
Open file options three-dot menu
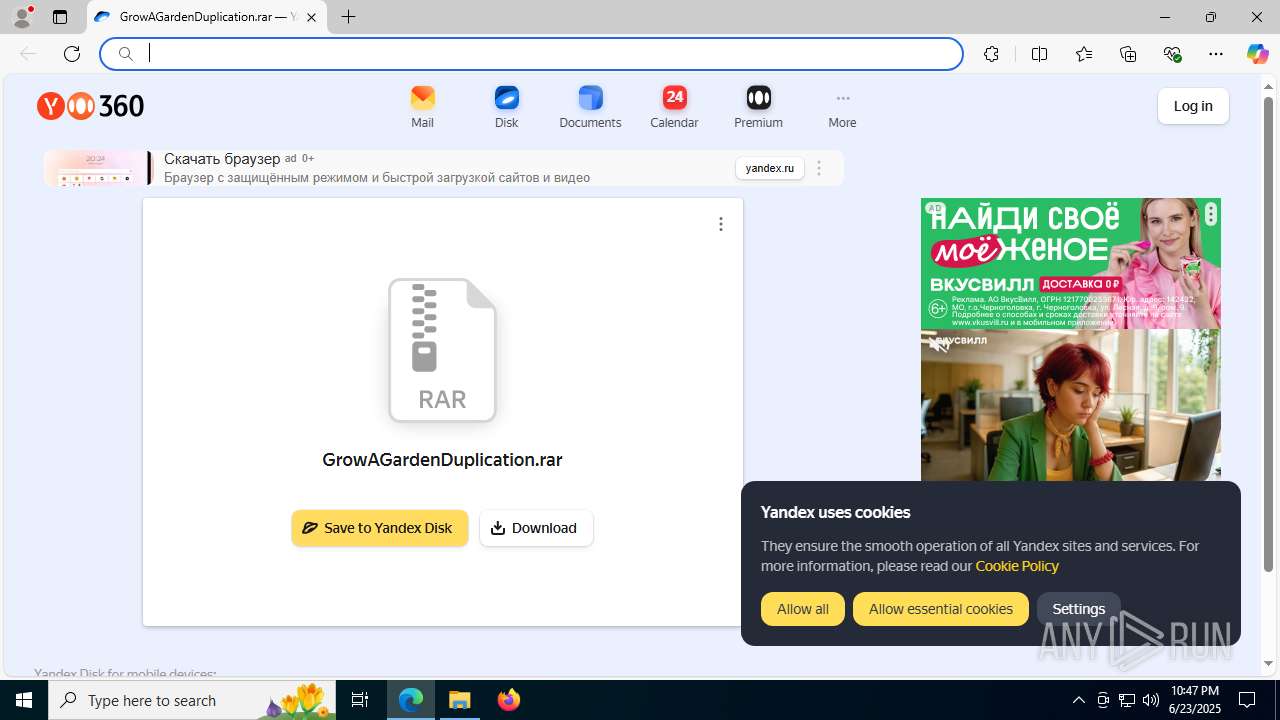(720, 224)
